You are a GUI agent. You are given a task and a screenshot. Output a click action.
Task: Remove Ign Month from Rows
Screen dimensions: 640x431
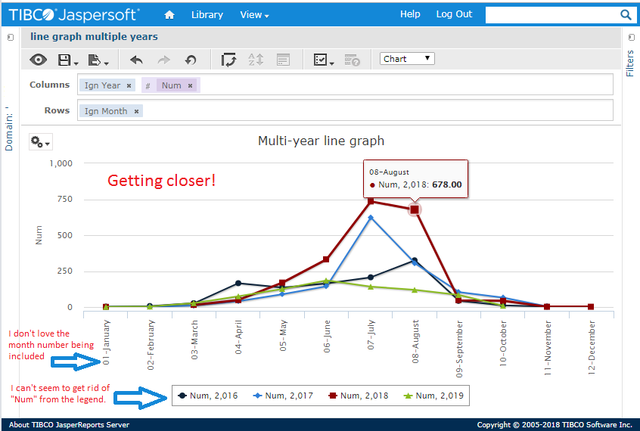(137, 111)
